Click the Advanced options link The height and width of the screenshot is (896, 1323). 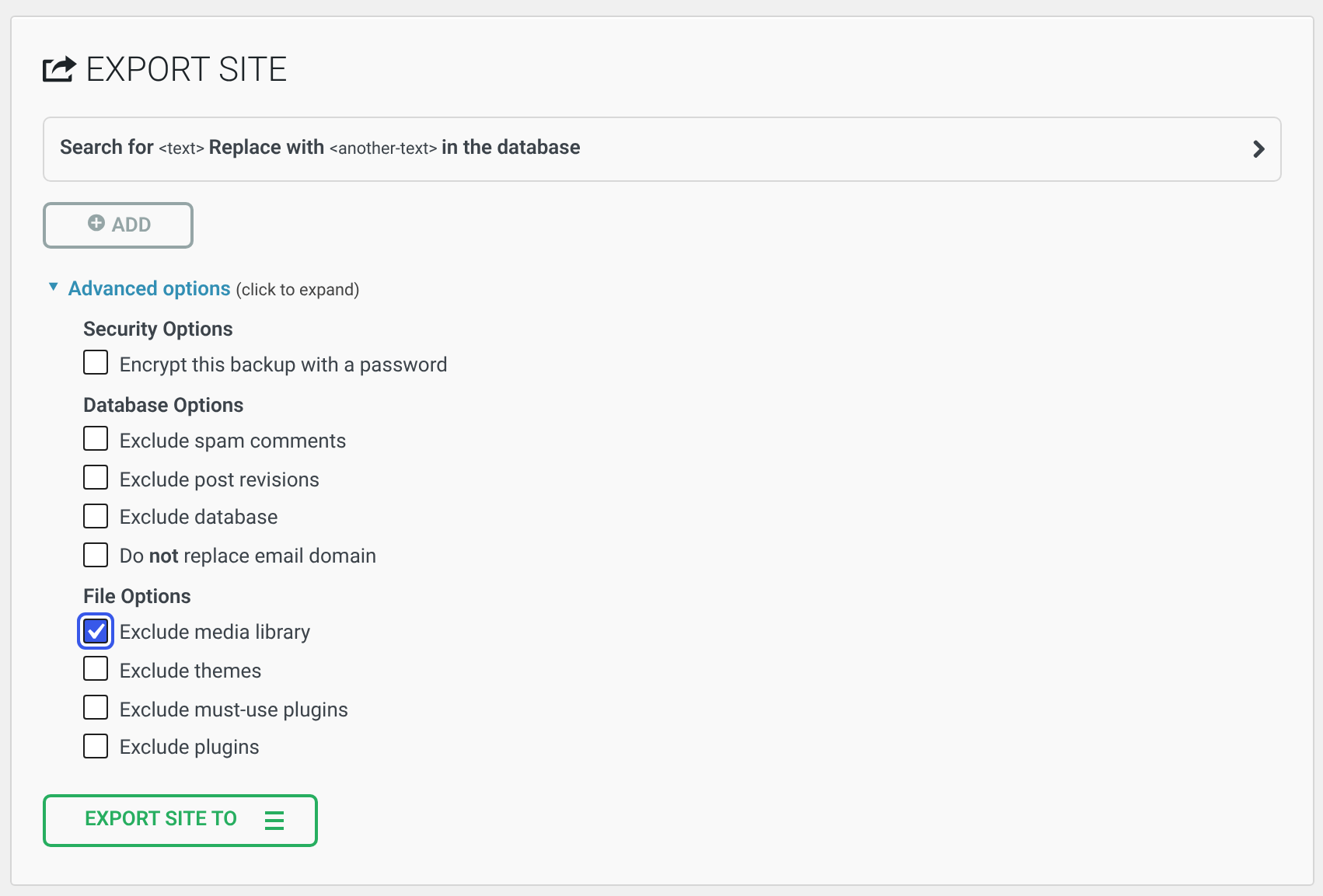click(149, 288)
